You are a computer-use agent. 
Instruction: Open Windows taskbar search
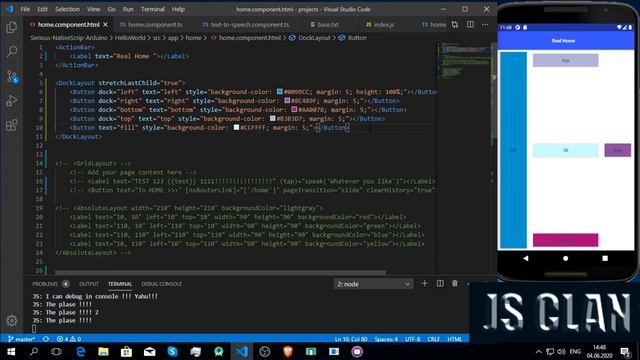coord(34,351)
